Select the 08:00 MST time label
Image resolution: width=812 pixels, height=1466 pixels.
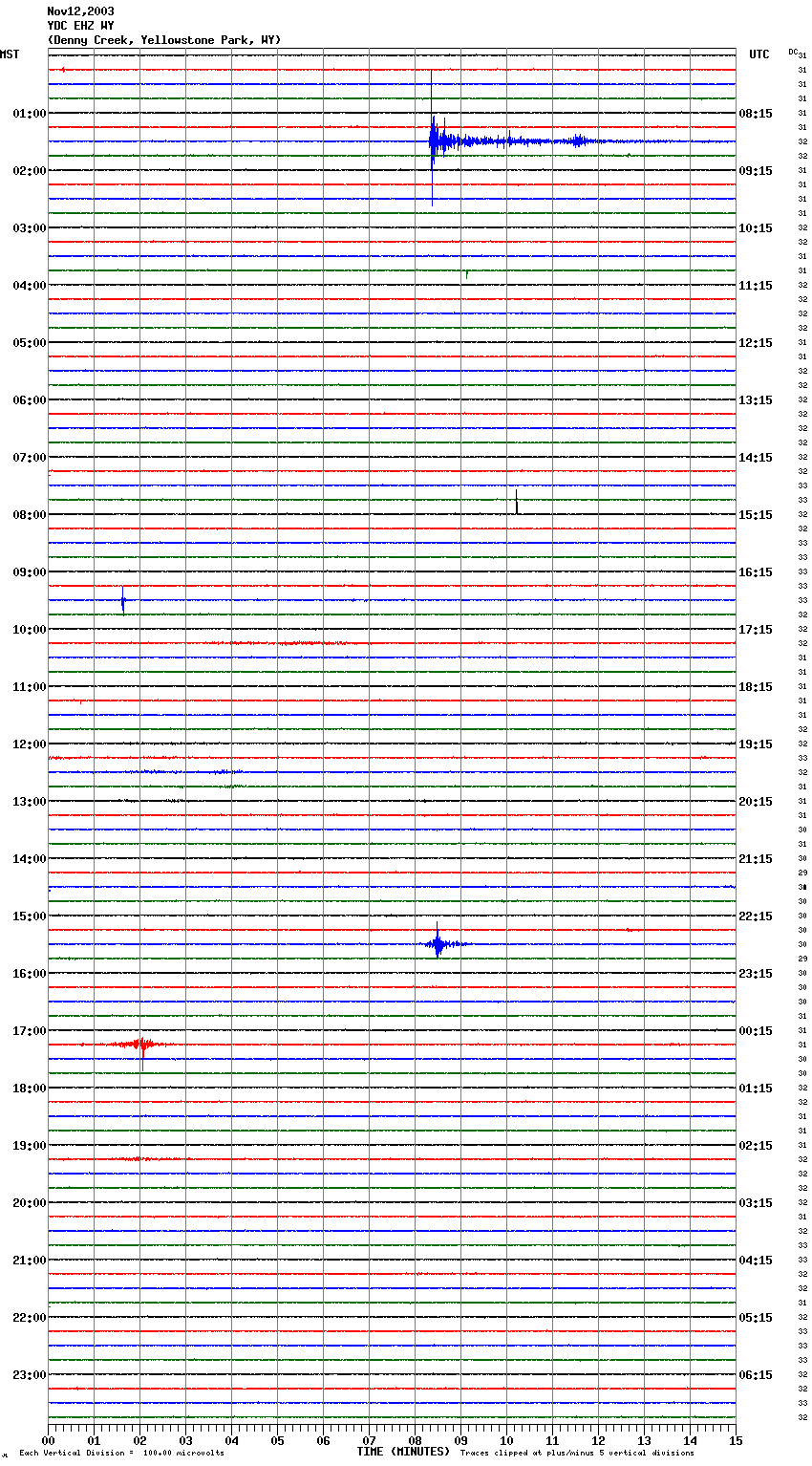click(x=29, y=514)
